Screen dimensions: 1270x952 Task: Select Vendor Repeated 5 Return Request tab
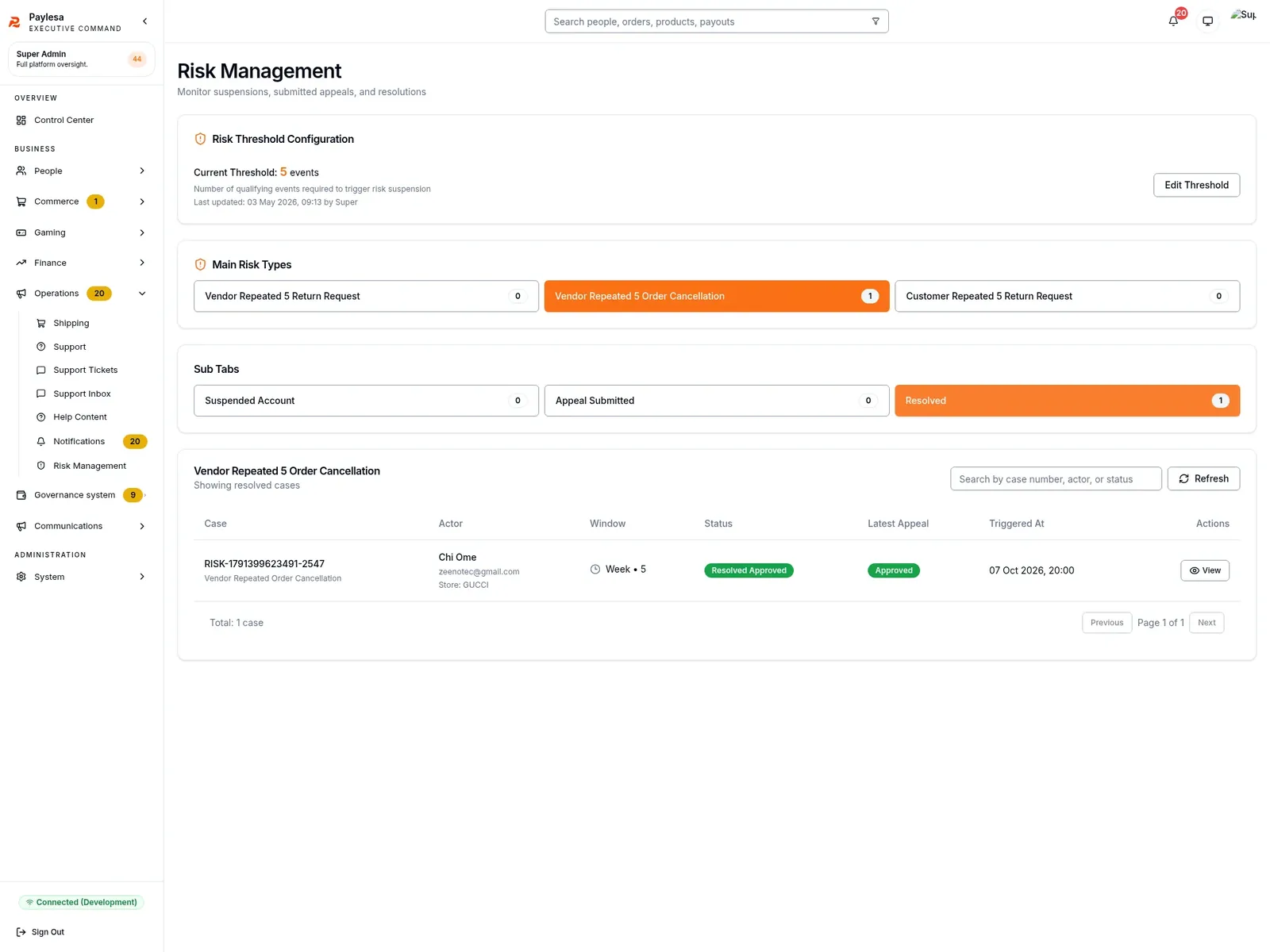coord(366,296)
